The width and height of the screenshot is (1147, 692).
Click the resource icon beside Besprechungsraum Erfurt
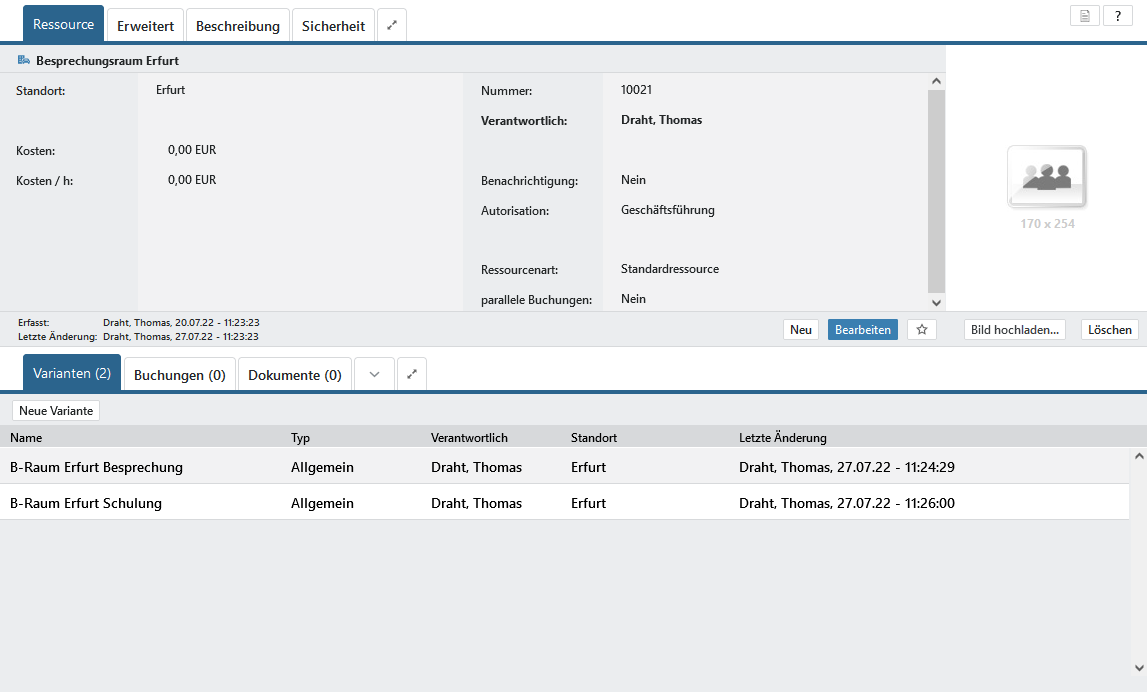pos(23,61)
